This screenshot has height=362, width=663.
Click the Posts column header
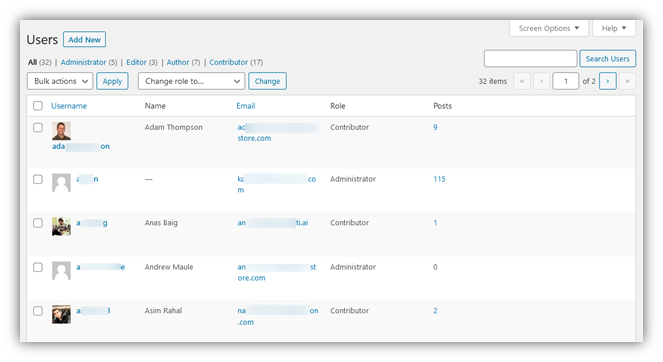tap(442, 106)
